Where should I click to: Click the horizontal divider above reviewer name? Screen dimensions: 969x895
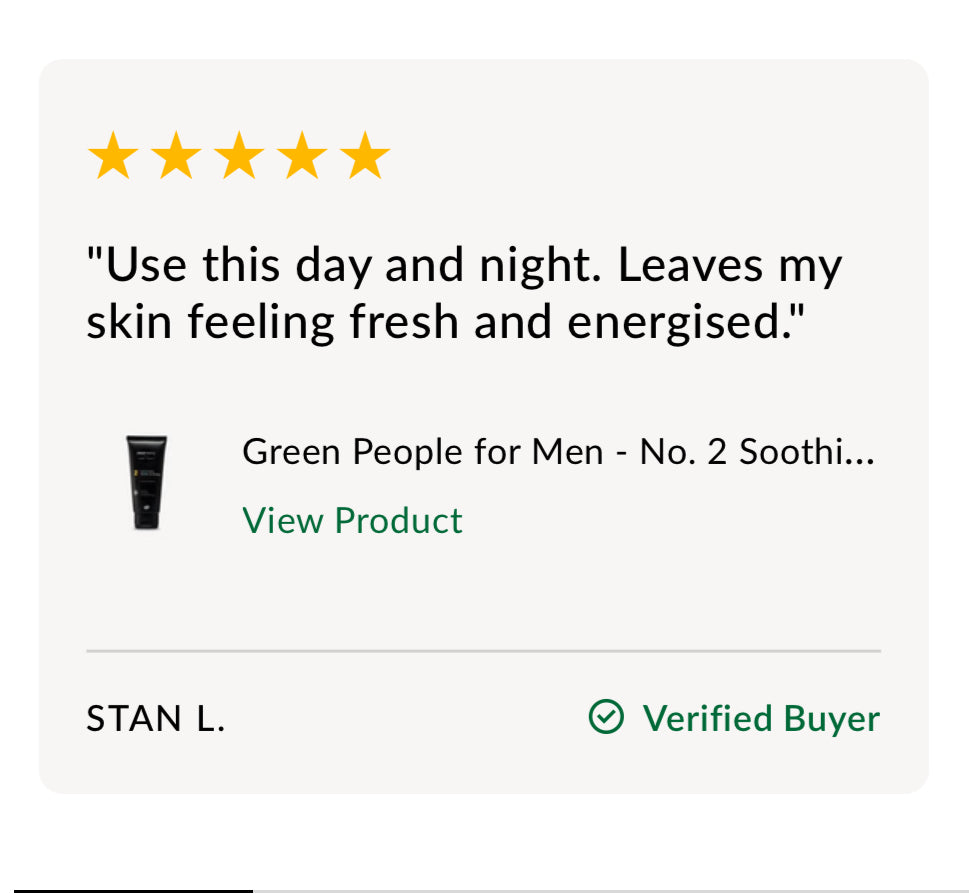click(483, 651)
